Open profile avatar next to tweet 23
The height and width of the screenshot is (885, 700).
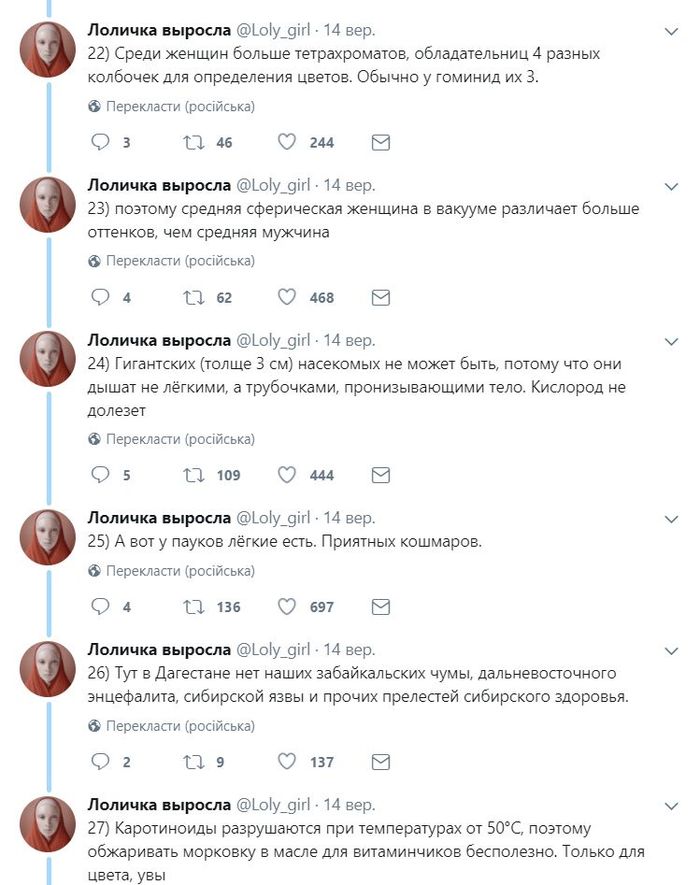(x=48, y=205)
